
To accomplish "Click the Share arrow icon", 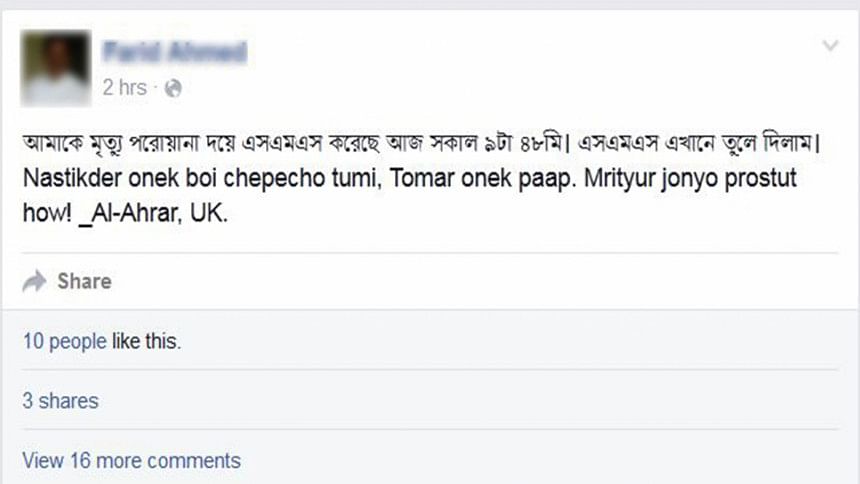I will [35, 281].
